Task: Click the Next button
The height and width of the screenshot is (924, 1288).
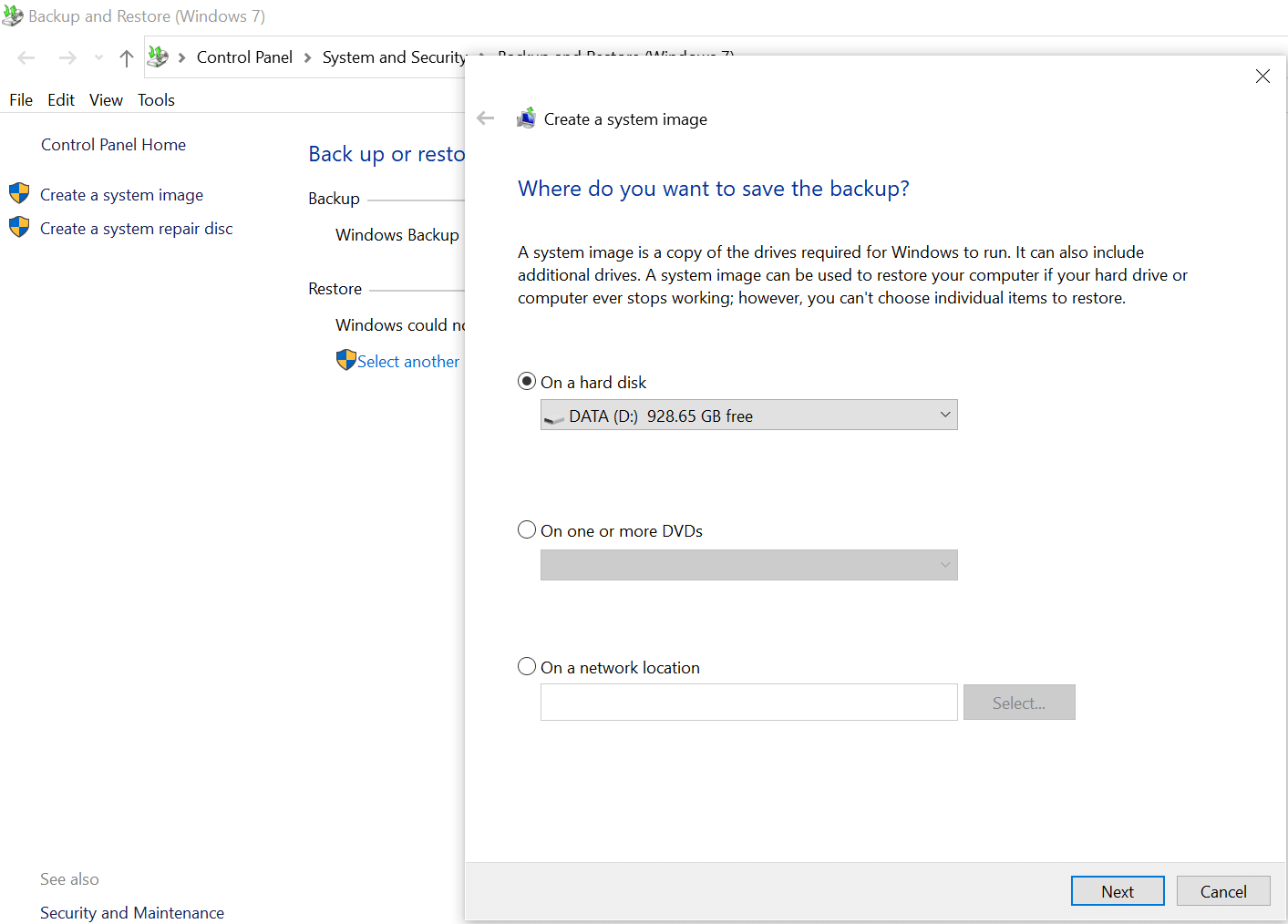Action: tap(1117, 891)
